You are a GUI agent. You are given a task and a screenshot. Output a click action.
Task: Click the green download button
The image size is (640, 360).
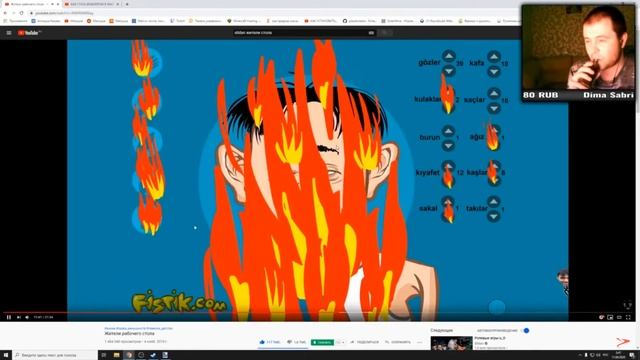(322, 342)
